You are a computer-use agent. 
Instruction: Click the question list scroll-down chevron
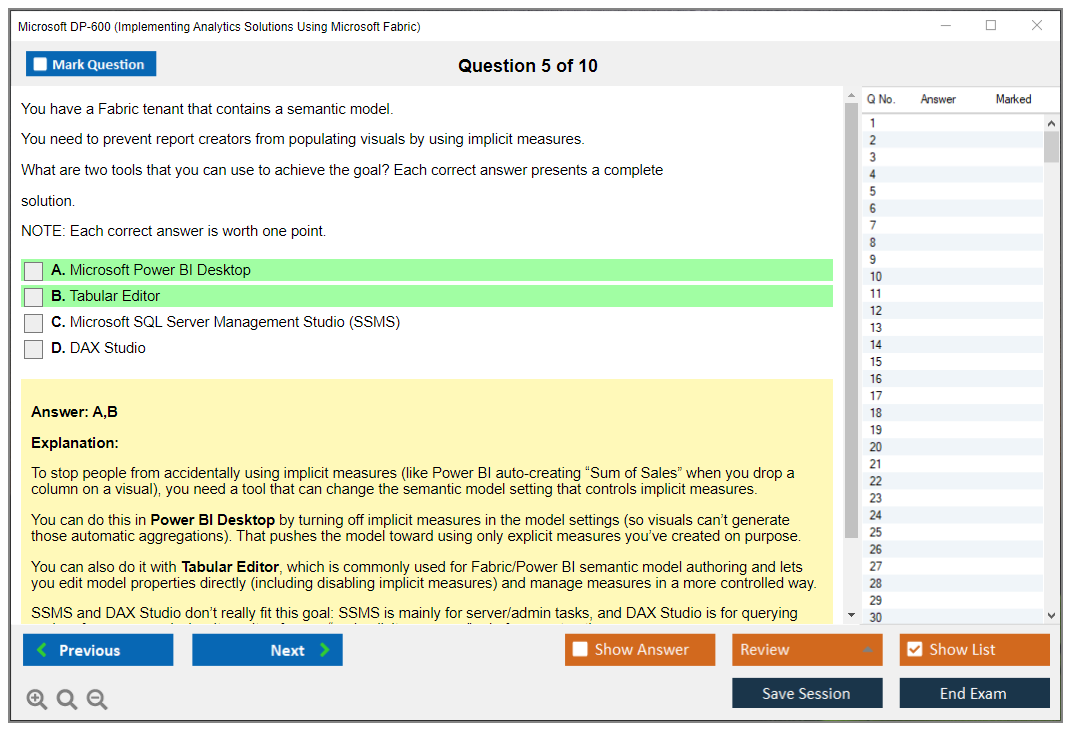click(1051, 613)
